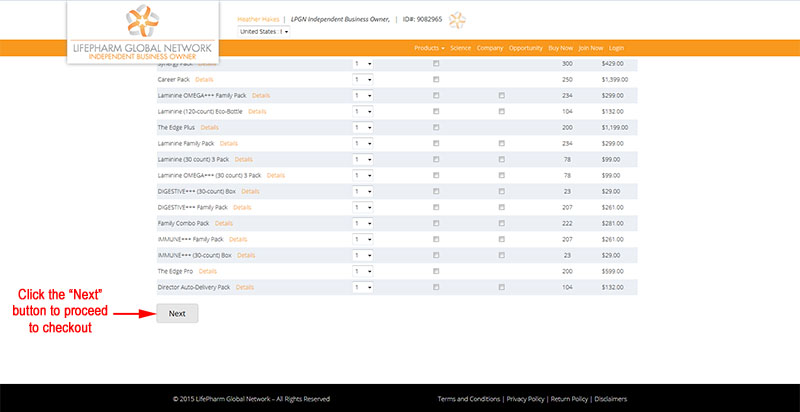The height and width of the screenshot is (412, 800).
Task: Click the small starfish icon beside ID number
Action: coord(457,20)
